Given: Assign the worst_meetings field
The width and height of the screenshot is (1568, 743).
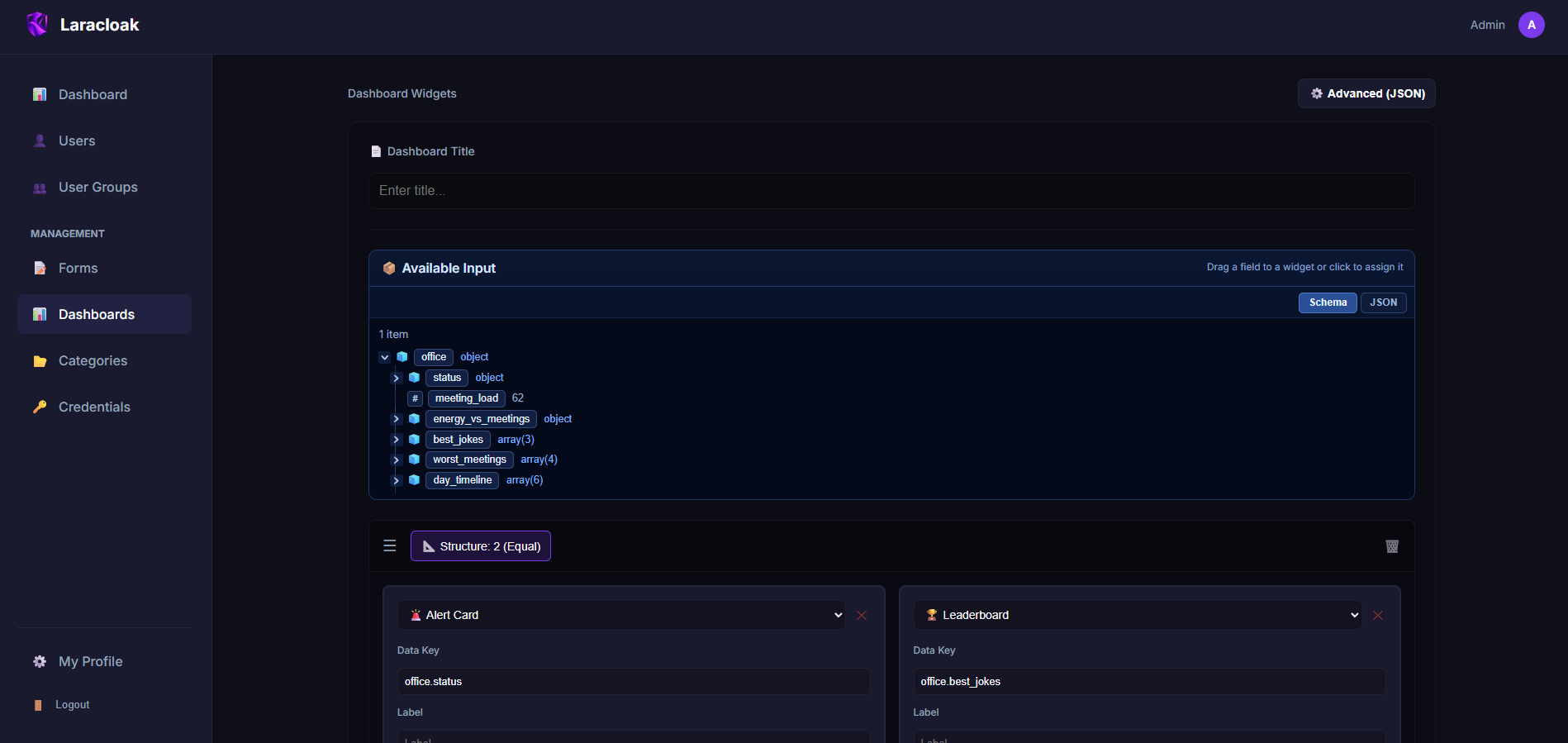Looking at the screenshot, I should click(470, 460).
